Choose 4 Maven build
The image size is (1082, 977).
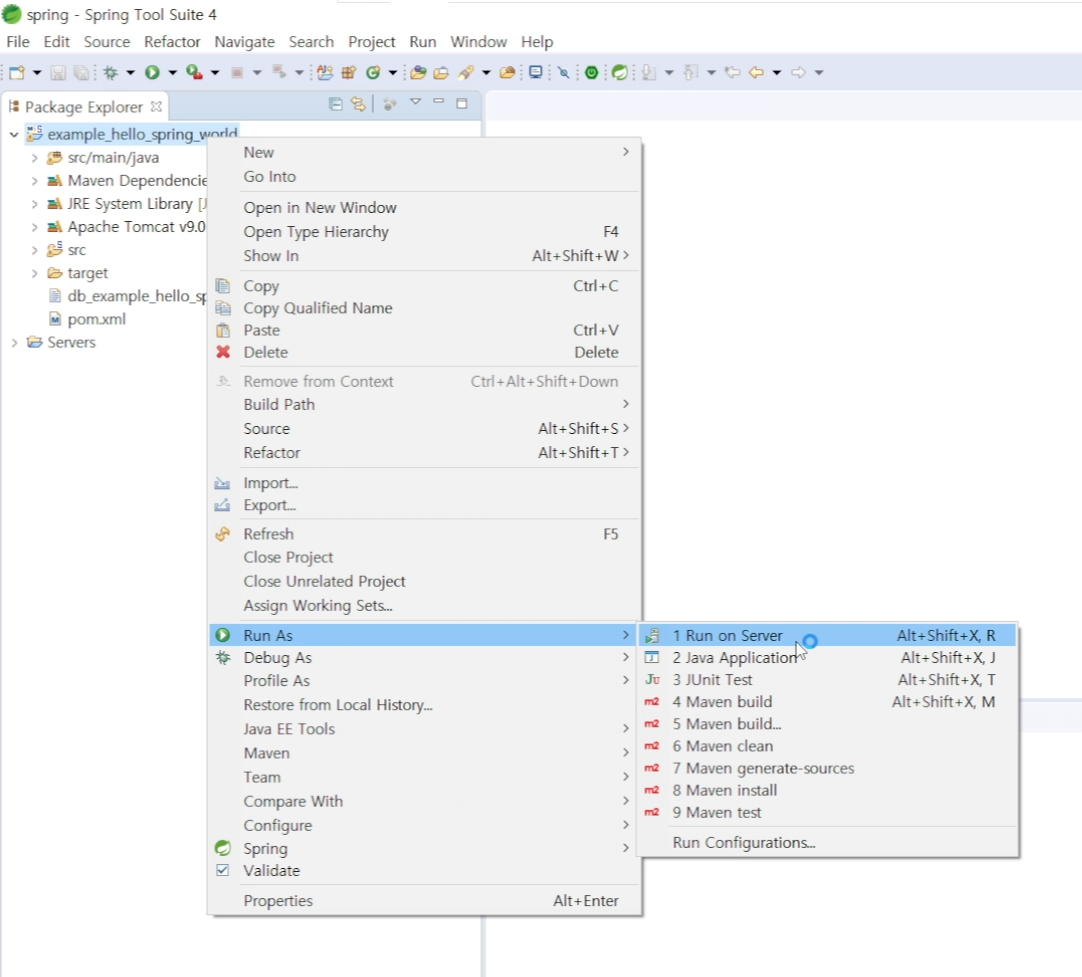pyautogui.click(x=827, y=702)
